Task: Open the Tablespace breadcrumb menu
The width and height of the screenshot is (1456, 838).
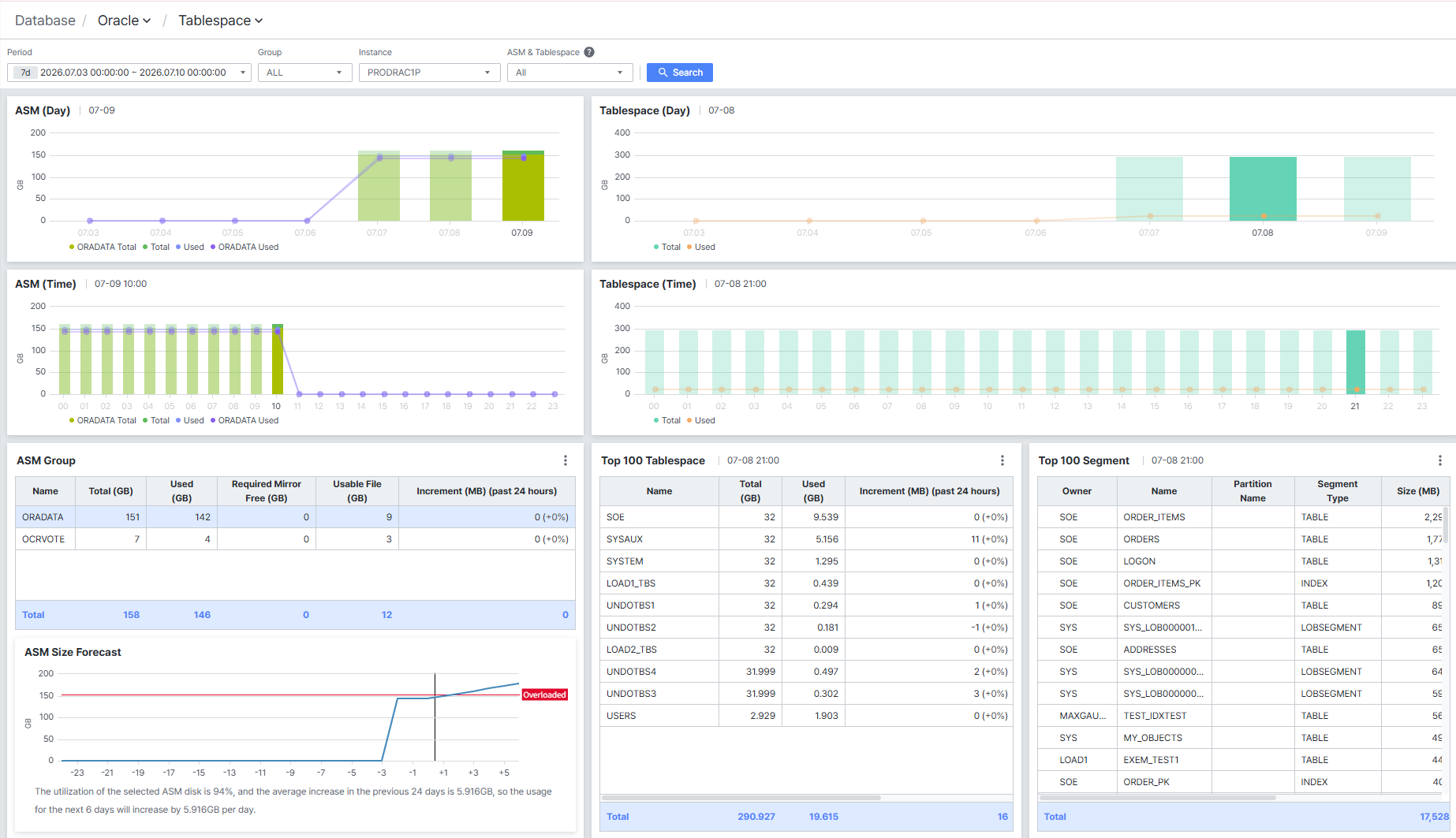Action: pos(220,20)
